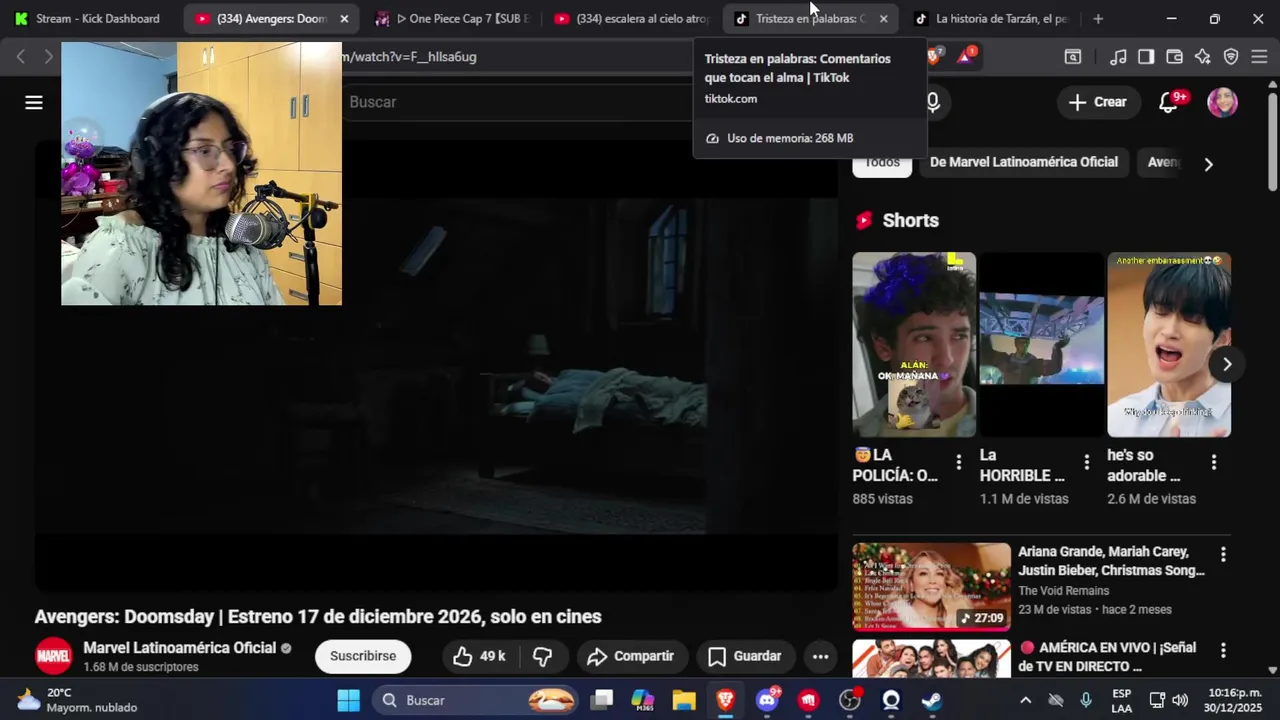The height and width of the screenshot is (720, 1280).
Task: Open options for La HORRIBLE short
Action: pos(1086,462)
